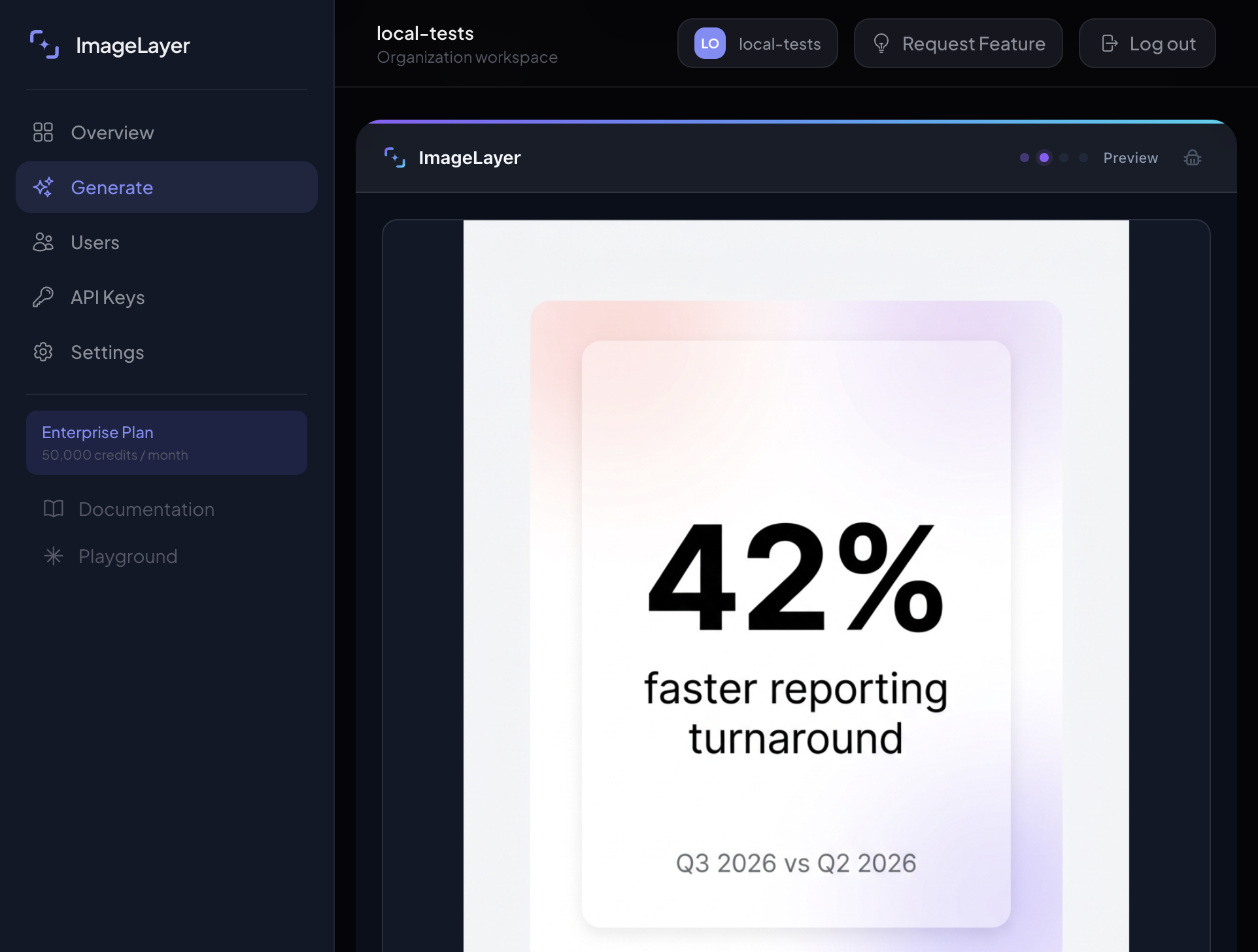Screen dimensions: 1258x952
Task: Click the Generate sparkles icon
Action: coord(43,188)
